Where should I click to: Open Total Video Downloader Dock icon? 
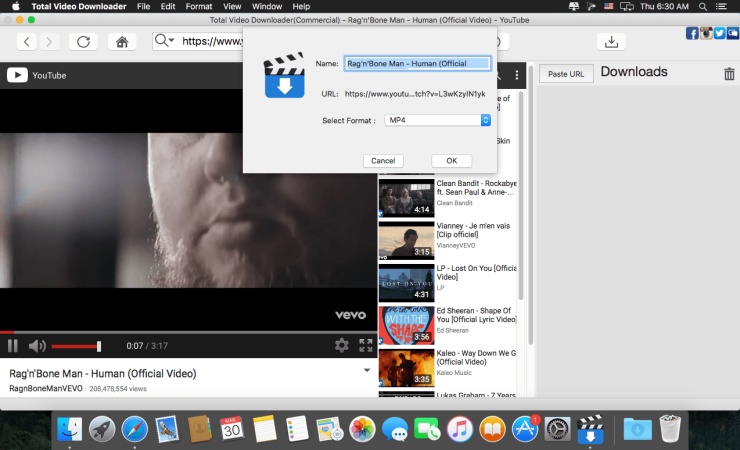[x=590, y=430]
